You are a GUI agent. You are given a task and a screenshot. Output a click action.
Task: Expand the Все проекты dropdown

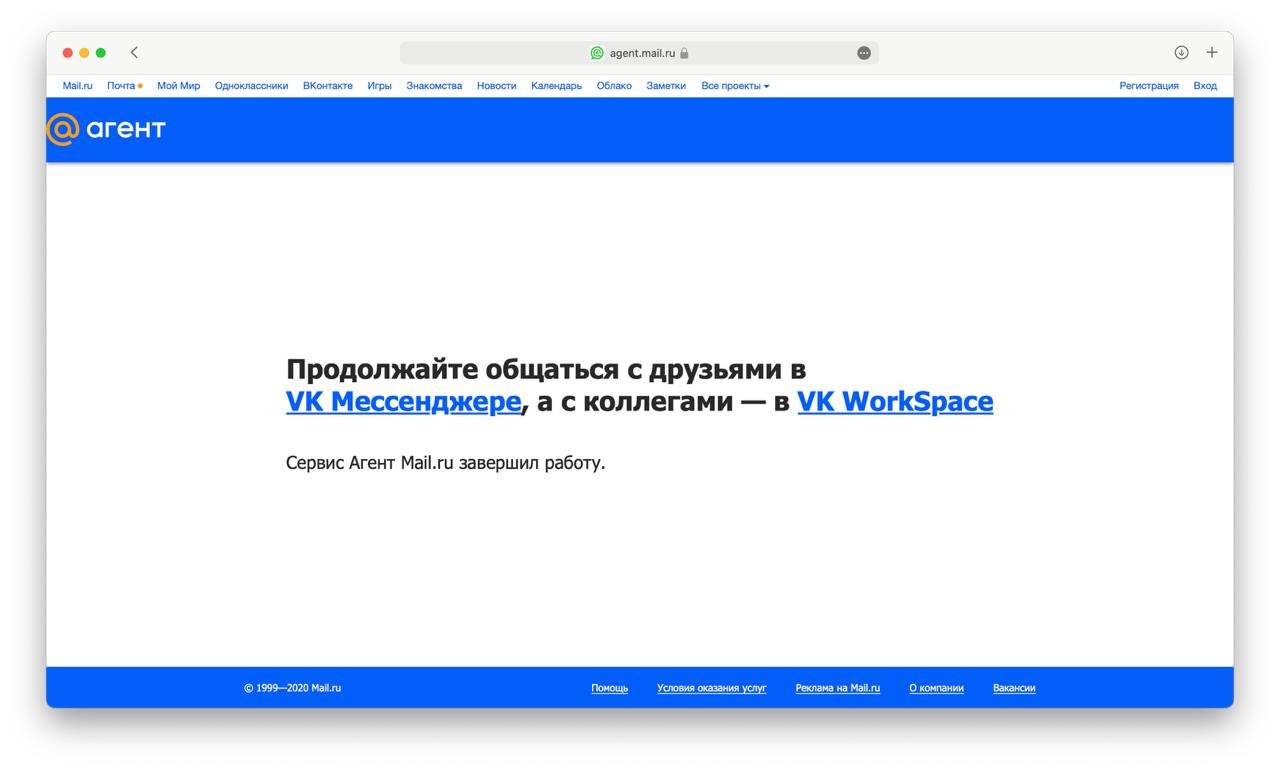click(x=735, y=86)
